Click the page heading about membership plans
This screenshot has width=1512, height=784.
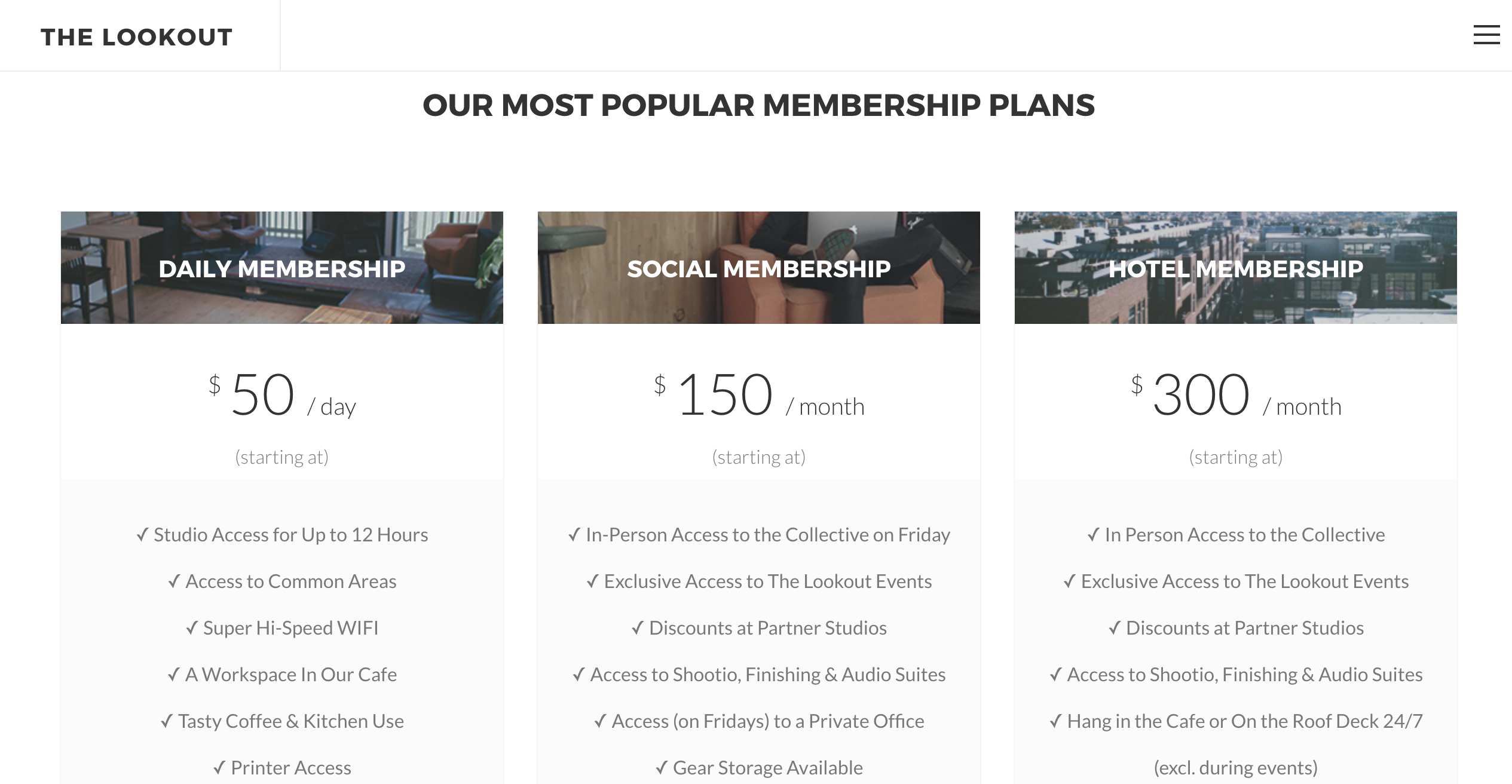click(x=758, y=106)
